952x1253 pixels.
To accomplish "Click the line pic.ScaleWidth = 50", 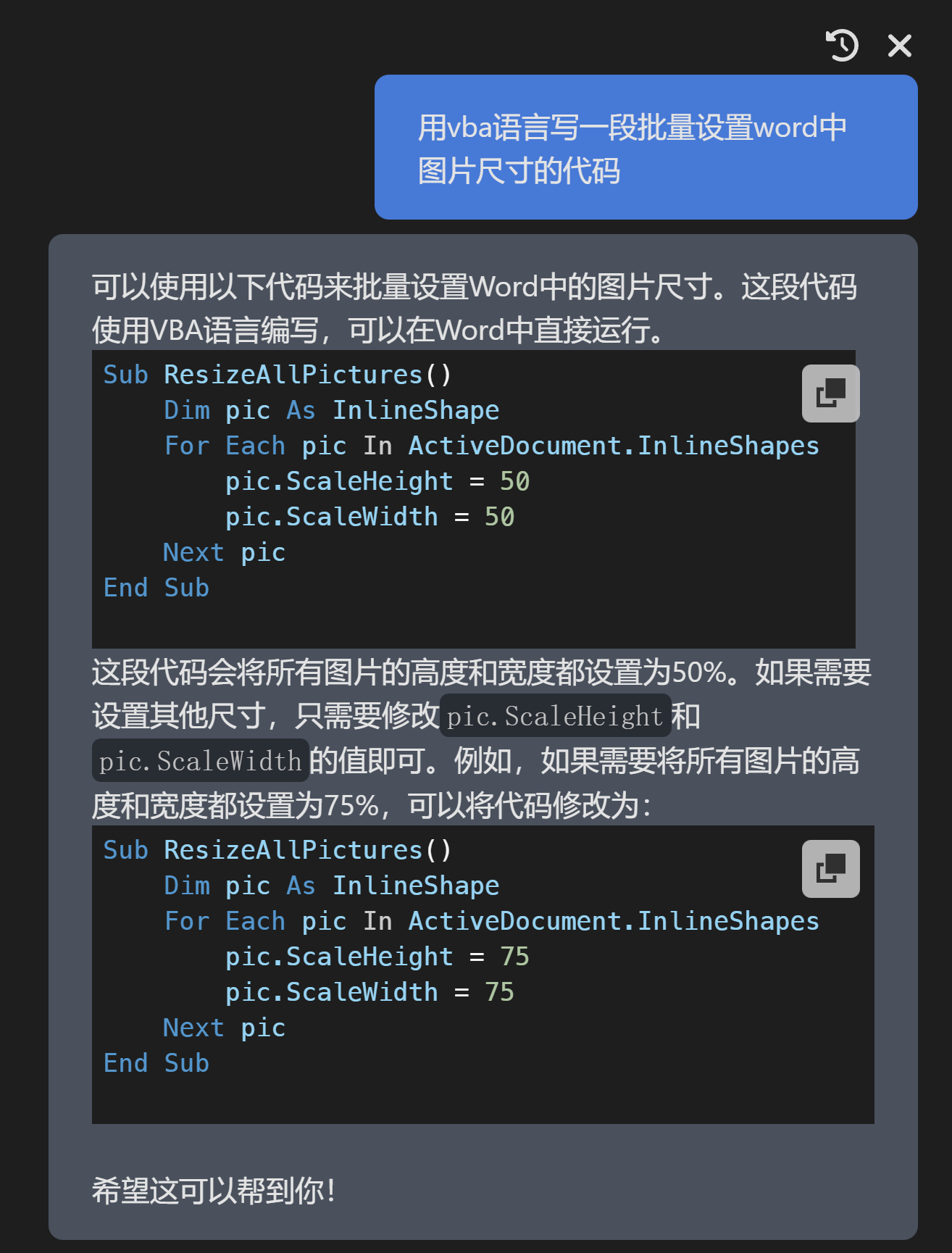I will tap(369, 517).
